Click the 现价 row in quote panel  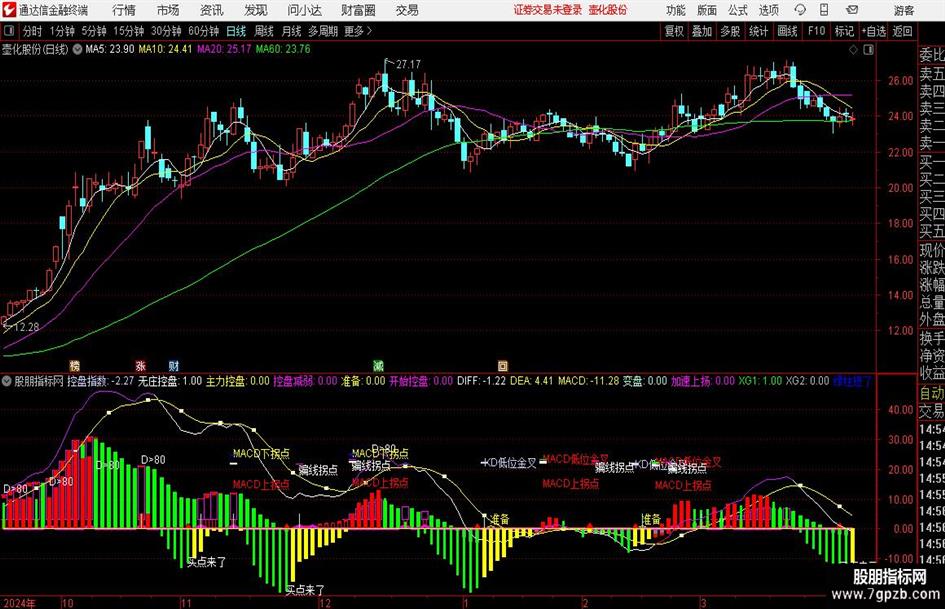pos(932,250)
